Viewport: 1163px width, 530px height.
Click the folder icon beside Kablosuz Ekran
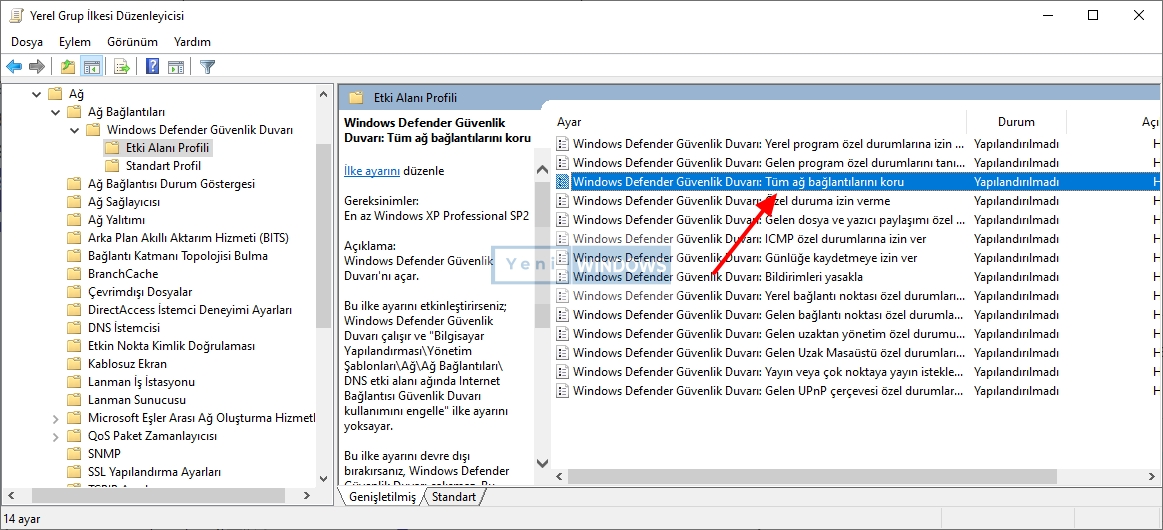click(x=73, y=363)
